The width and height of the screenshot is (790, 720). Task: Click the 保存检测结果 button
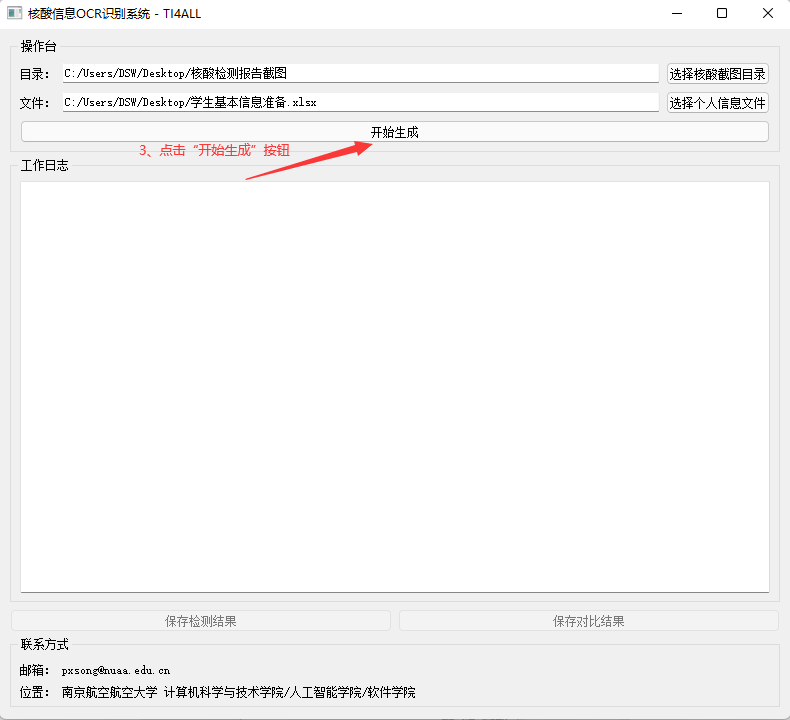(200, 621)
